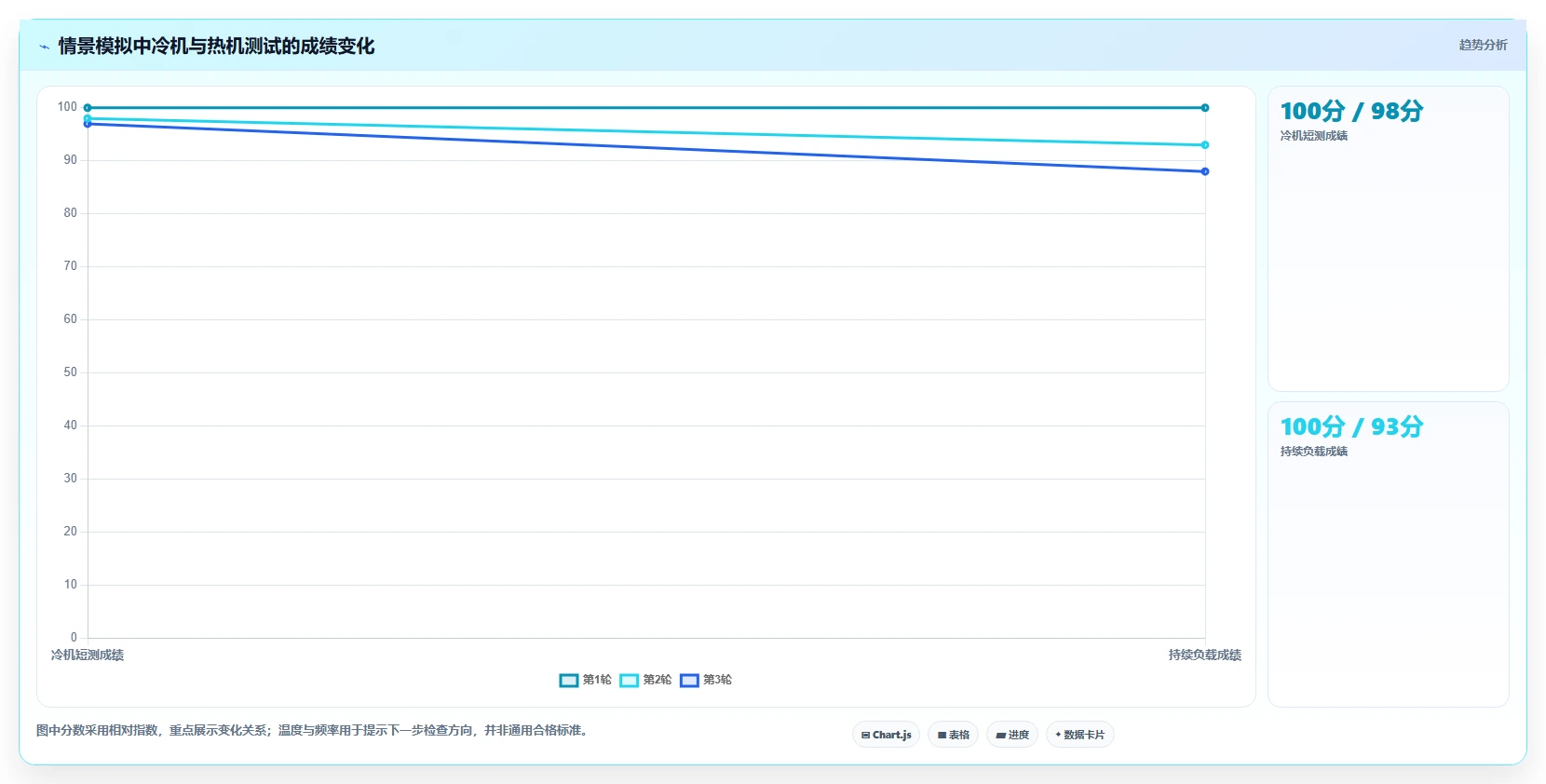This screenshot has height=784, width=1546.
Task: Click the 趋势分析 label in header
Action: (x=1483, y=45)
